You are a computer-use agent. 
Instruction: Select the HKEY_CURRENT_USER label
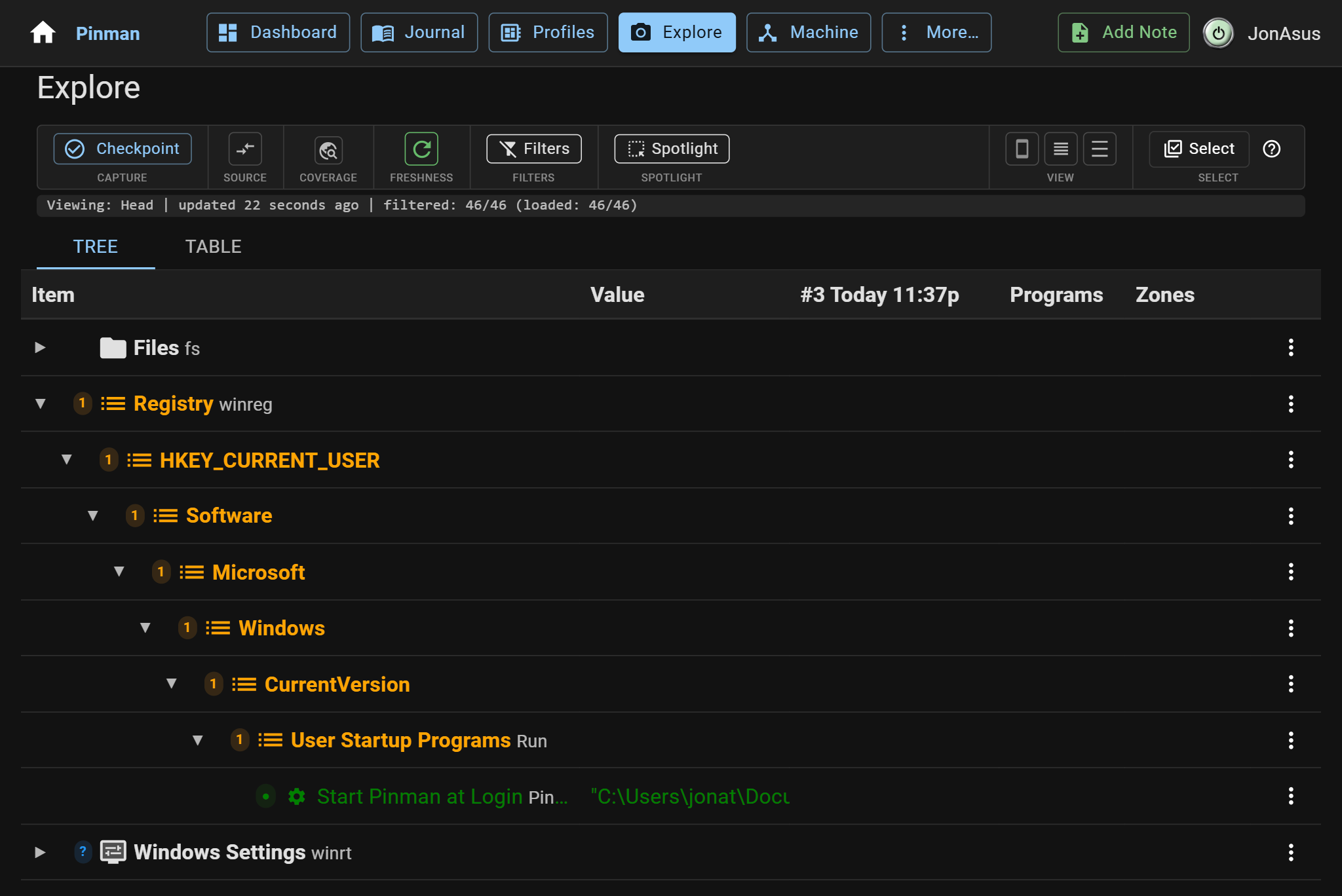[269, 460]
